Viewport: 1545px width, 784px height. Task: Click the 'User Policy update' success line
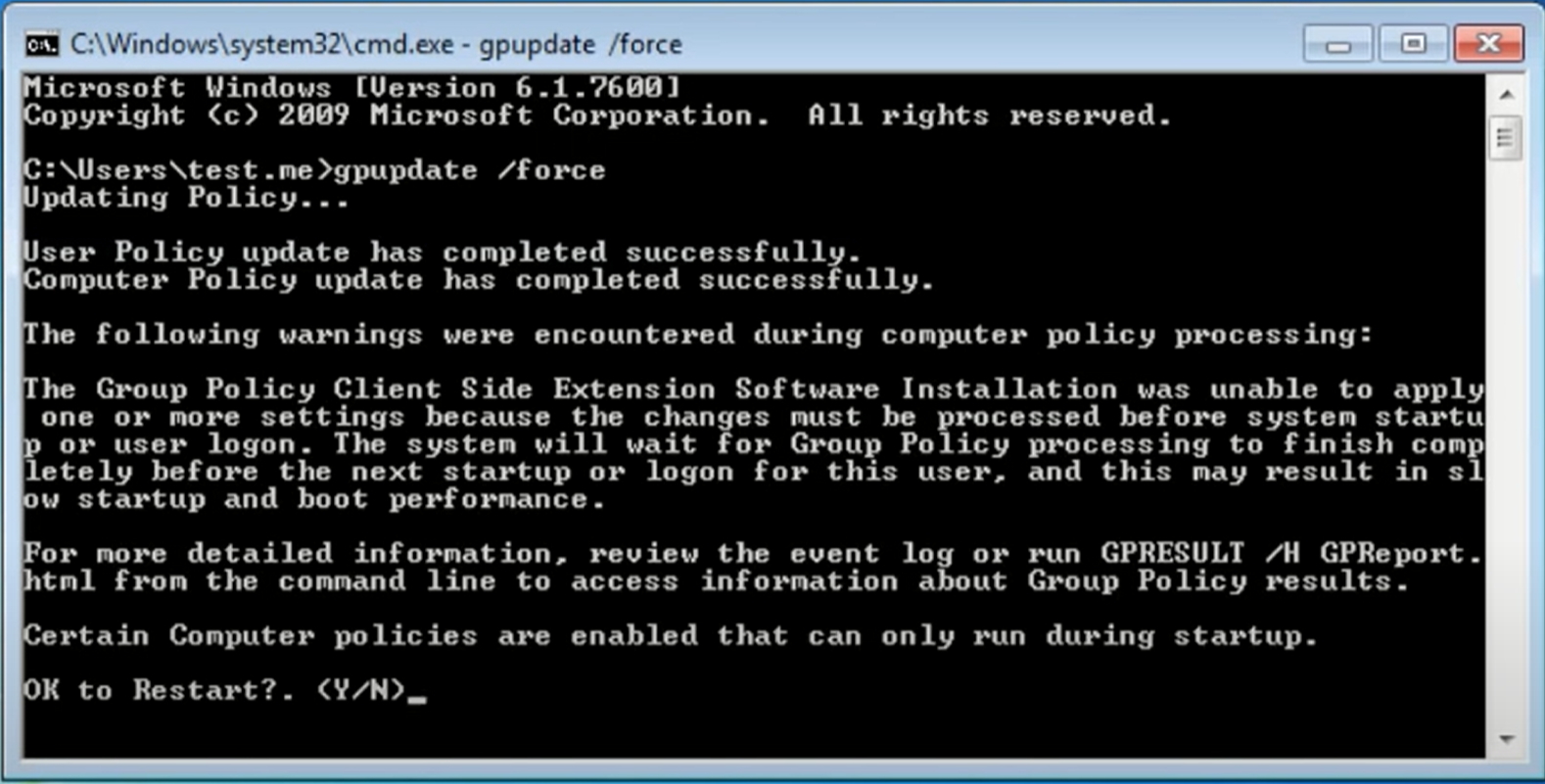point(441,253)
